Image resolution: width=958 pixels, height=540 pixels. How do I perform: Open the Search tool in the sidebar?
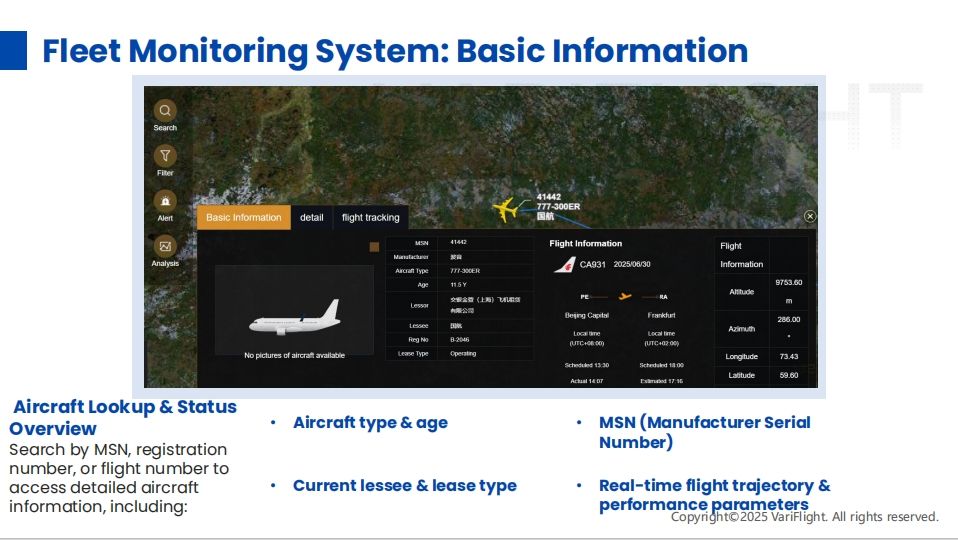tap(165, 111)
